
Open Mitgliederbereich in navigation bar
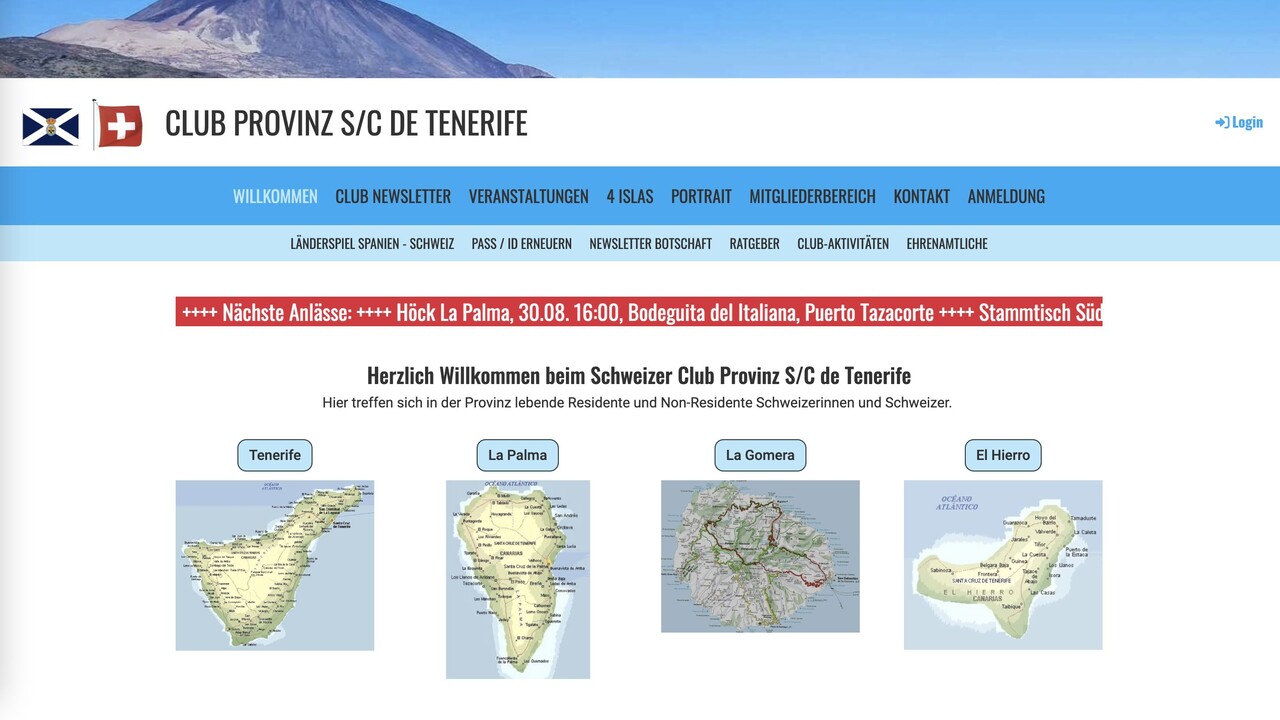(x=812, y=196)
